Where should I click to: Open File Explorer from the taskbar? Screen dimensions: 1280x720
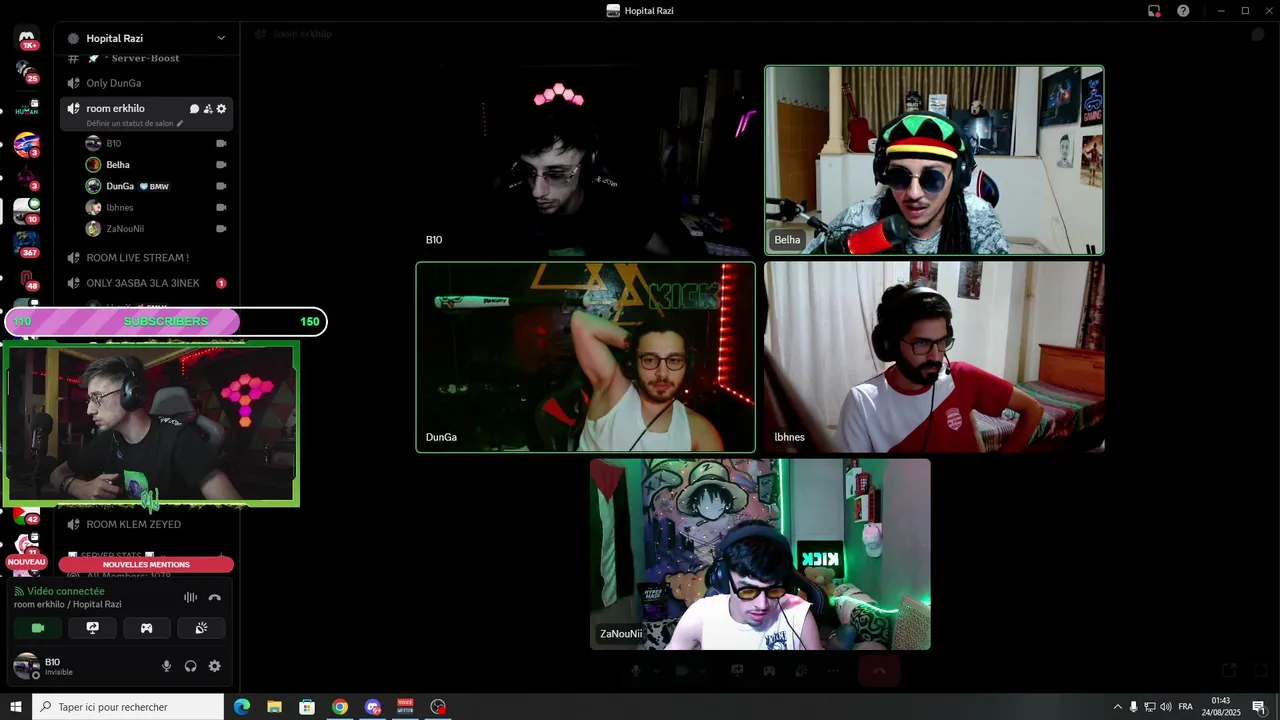tap(274, 707)
